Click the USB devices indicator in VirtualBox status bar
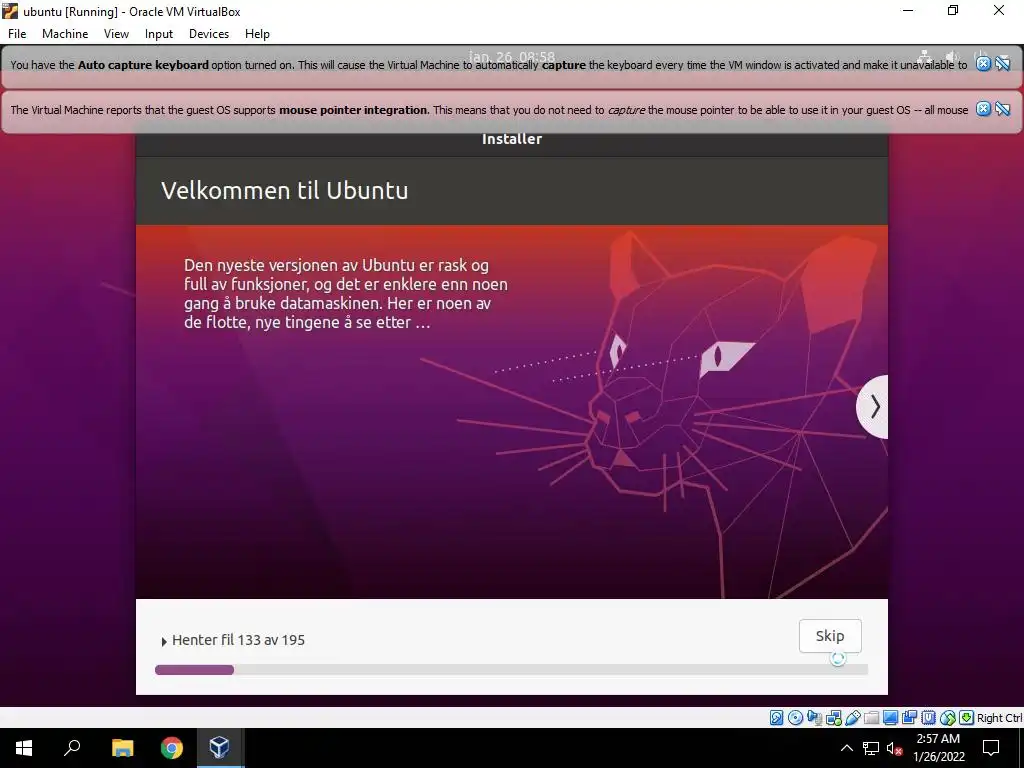The height and width of the screenshot is (768, 1024). tap(852, 718)
